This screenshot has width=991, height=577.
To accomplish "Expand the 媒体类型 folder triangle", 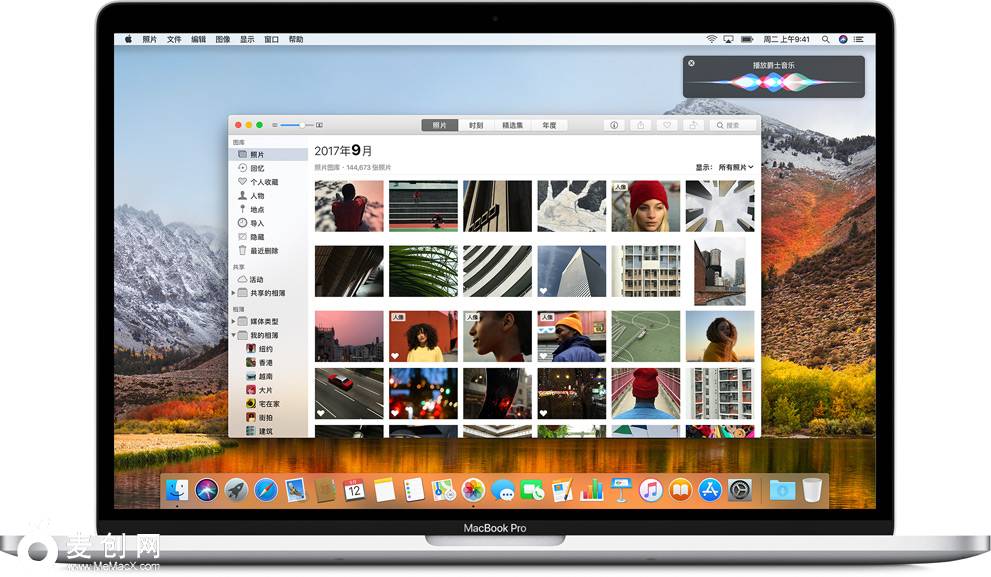I will [x=234, y=321].
